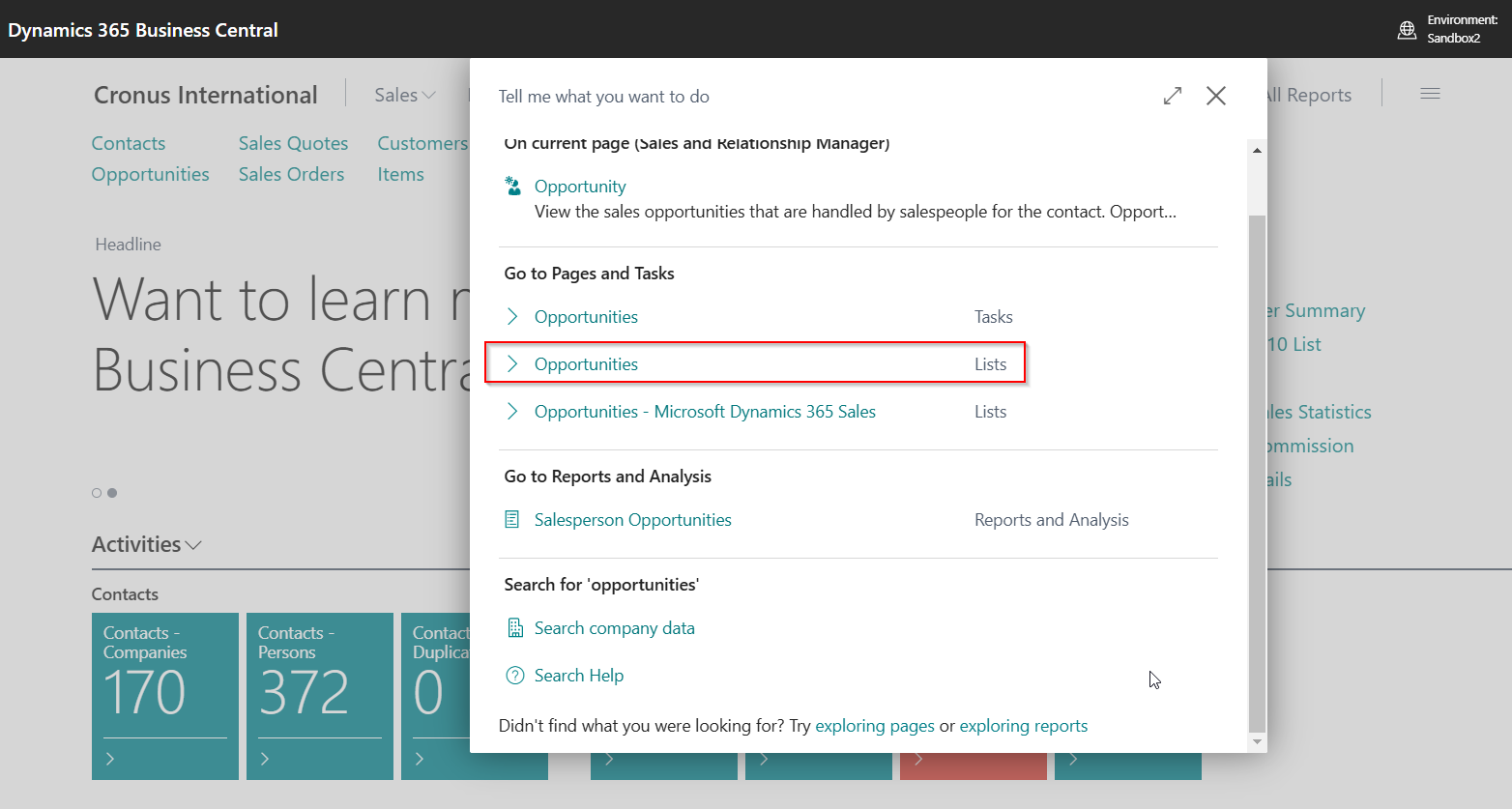Open the arrow on Contacts Duplicates tile

coord(420,759)
